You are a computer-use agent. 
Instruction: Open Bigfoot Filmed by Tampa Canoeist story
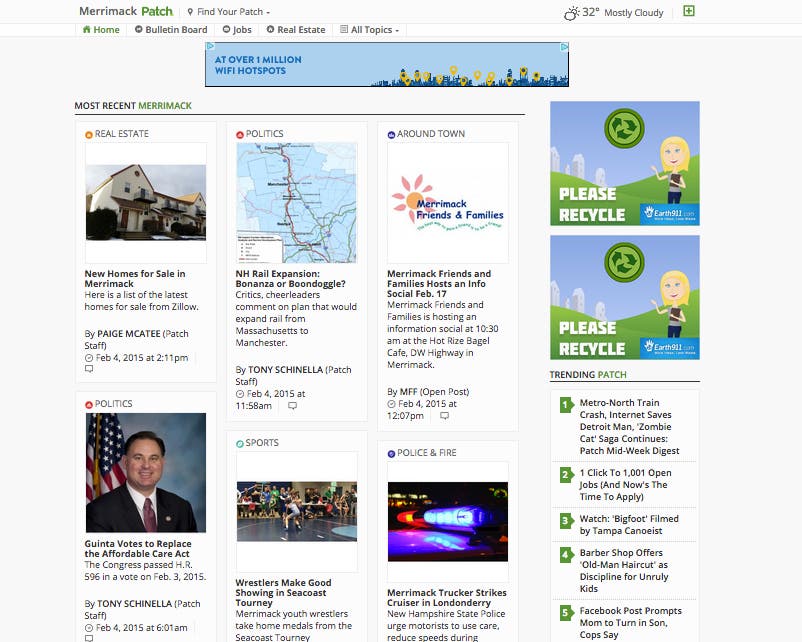[x=629, y=525]
